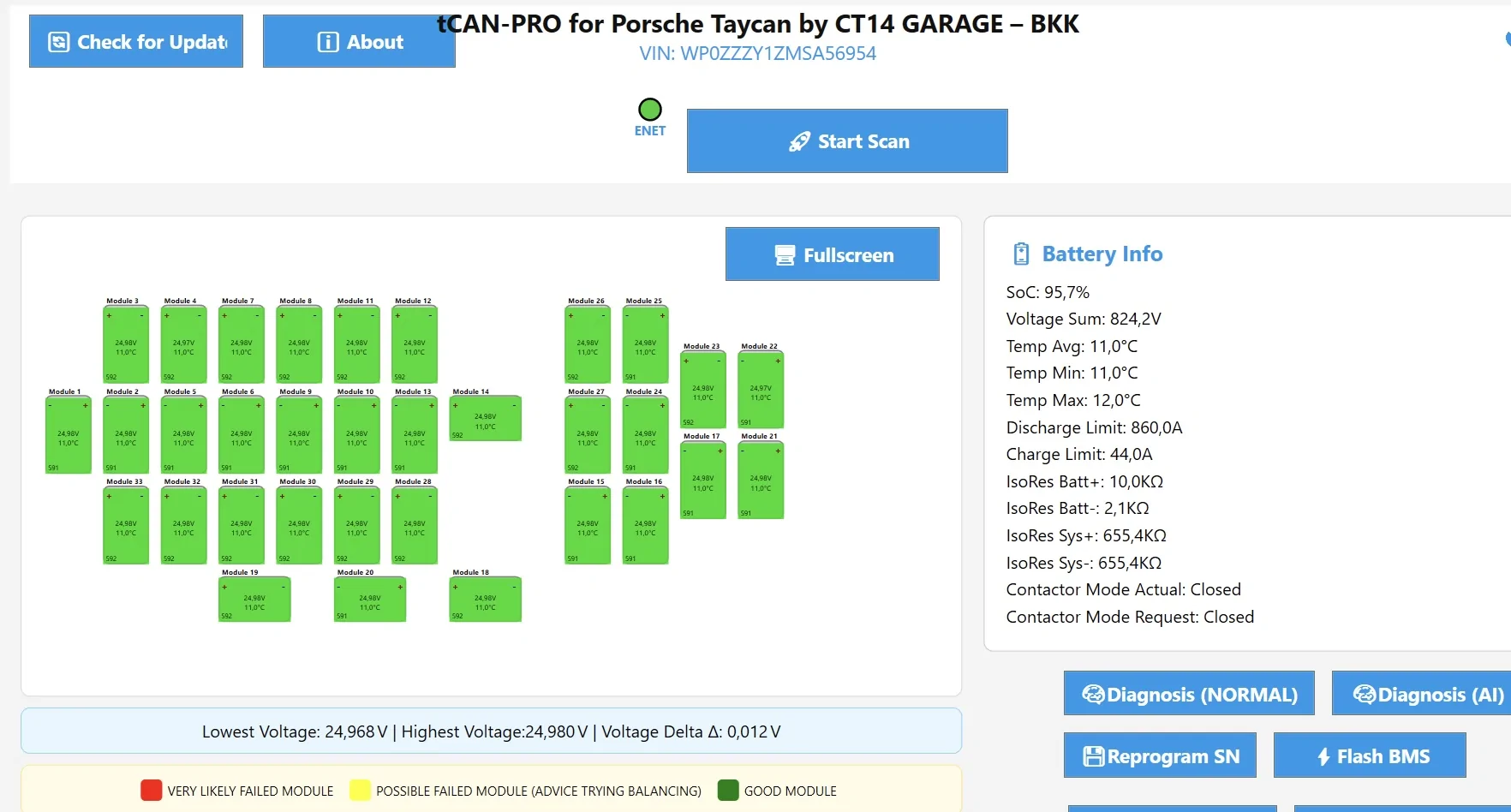Select battery Module 16
Screen dimensions: 1511x812
(x=645, y=525)
